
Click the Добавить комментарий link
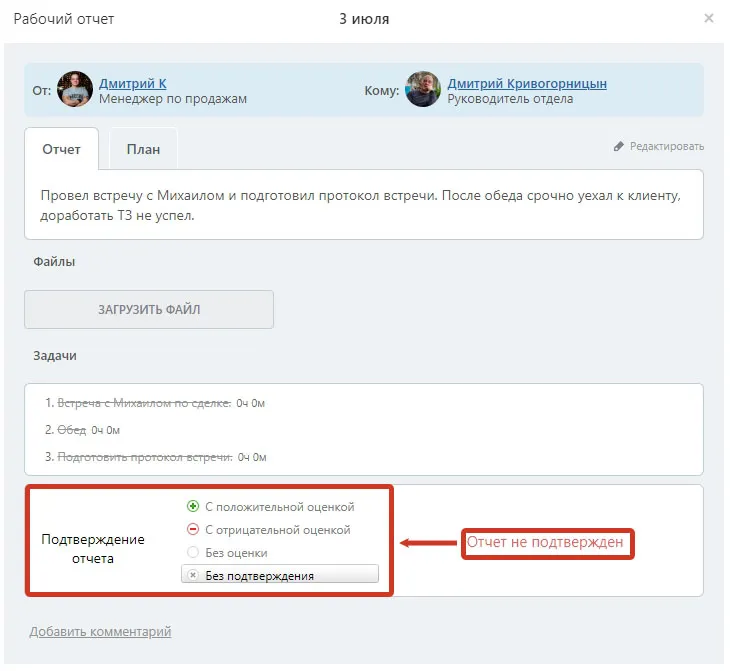tap(101, 631)
